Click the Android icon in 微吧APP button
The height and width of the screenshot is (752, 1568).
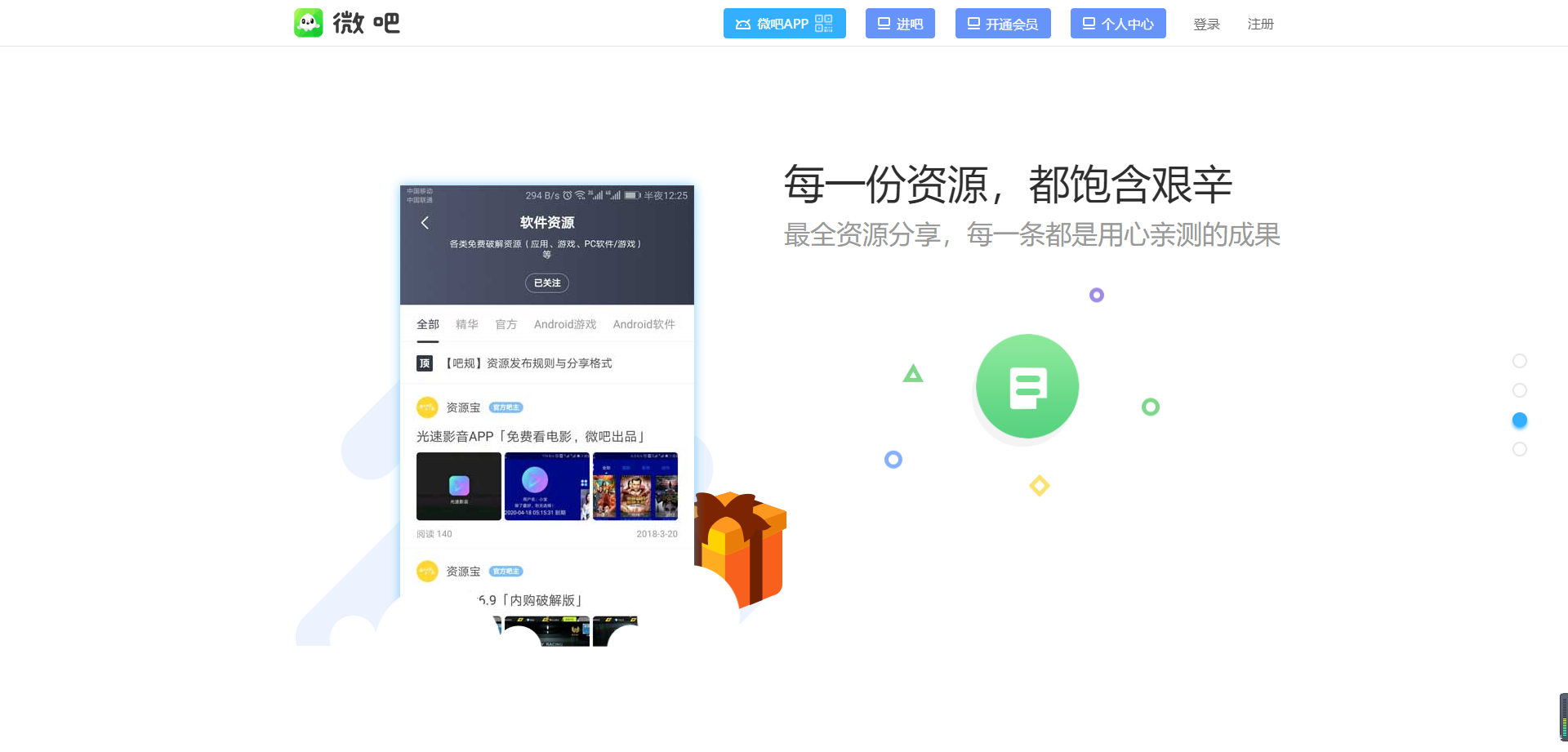[x=743, y=24]
